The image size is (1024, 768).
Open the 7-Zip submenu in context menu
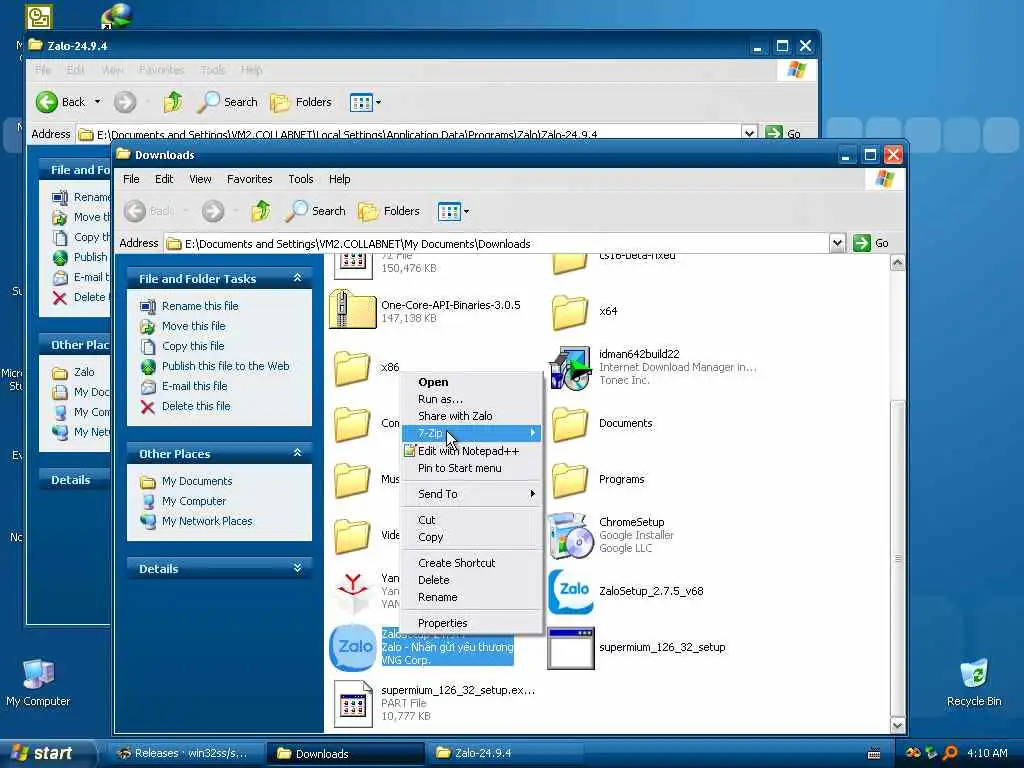coord(472,433)
